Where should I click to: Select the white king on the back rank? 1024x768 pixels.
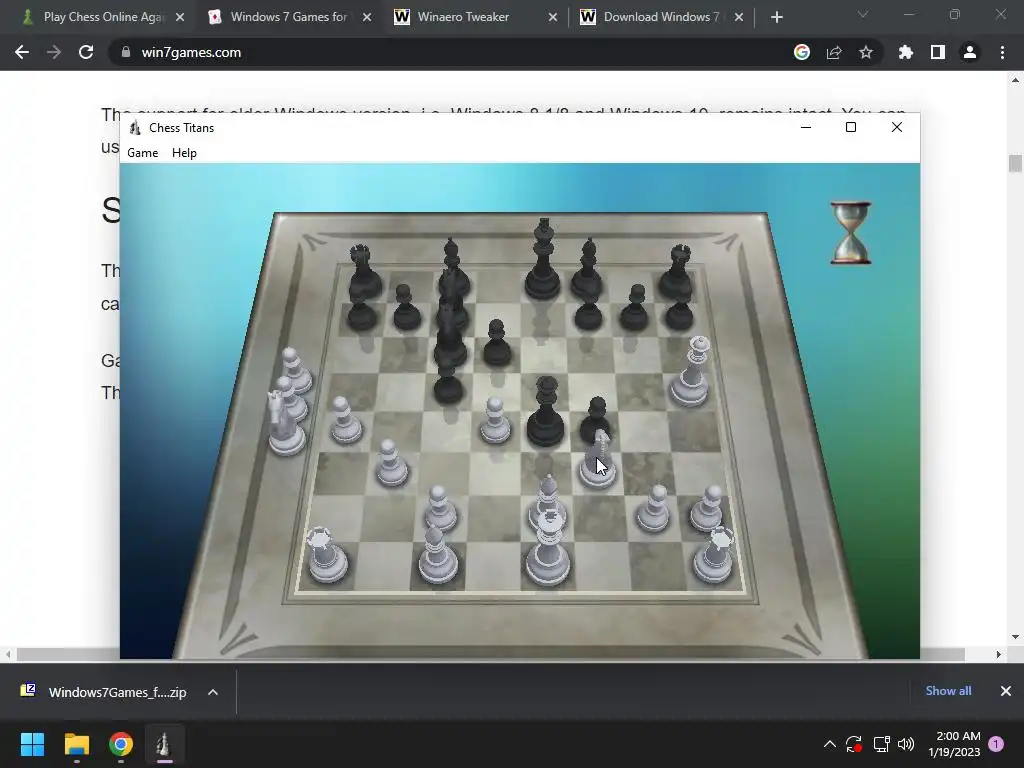point(548,549)
